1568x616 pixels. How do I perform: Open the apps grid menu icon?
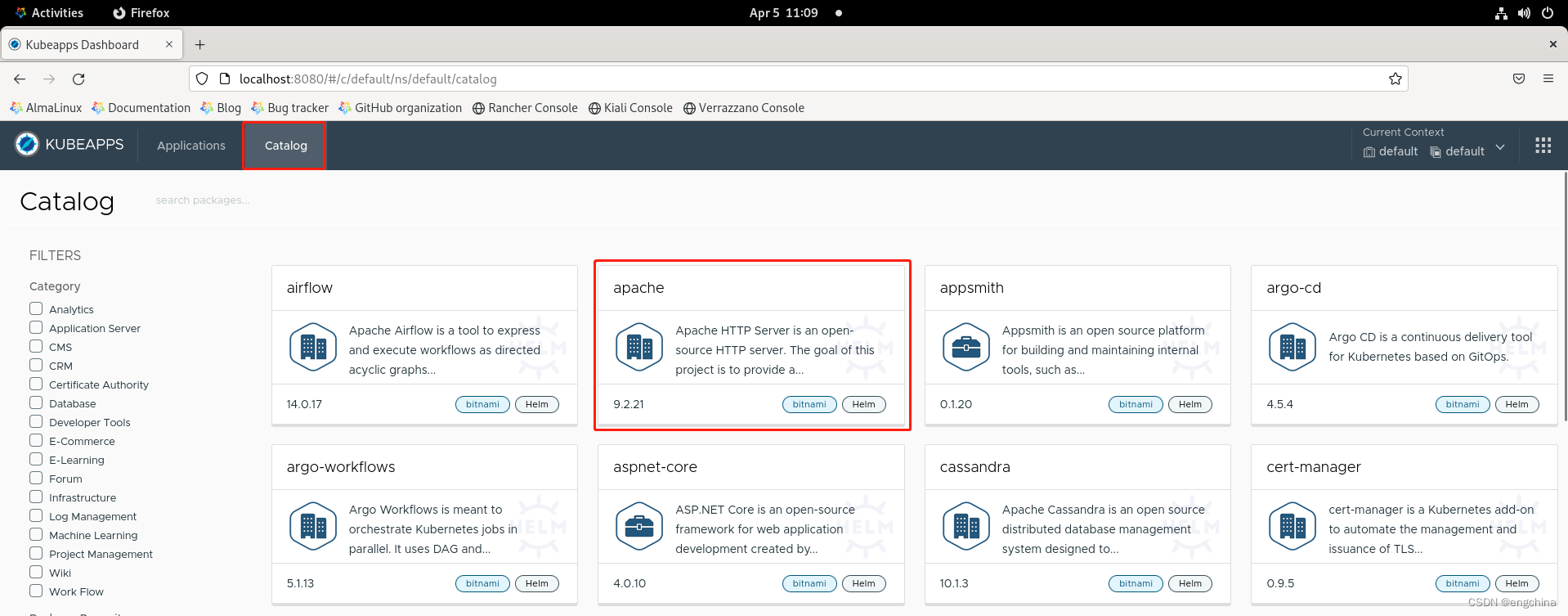click(1543, 146)
